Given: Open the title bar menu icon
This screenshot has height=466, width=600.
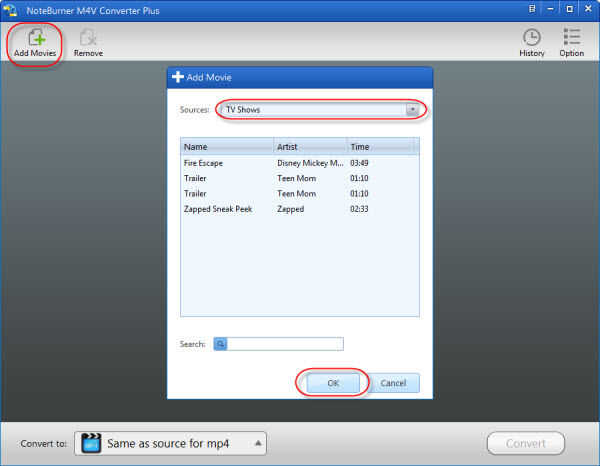Looking at the screenshot, I should (x=532, y=9).
